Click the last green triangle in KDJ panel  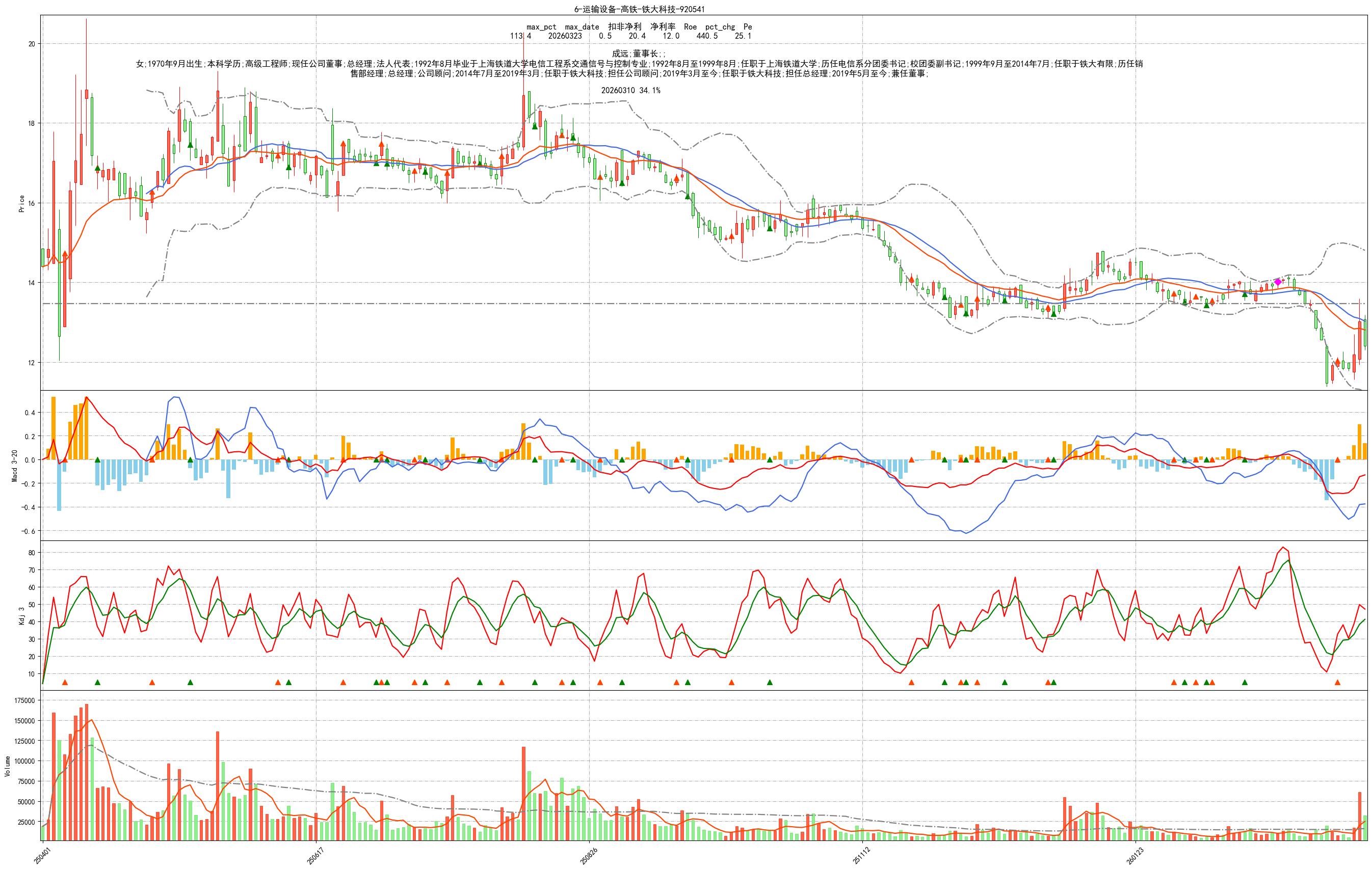[x=1245, y=682]
